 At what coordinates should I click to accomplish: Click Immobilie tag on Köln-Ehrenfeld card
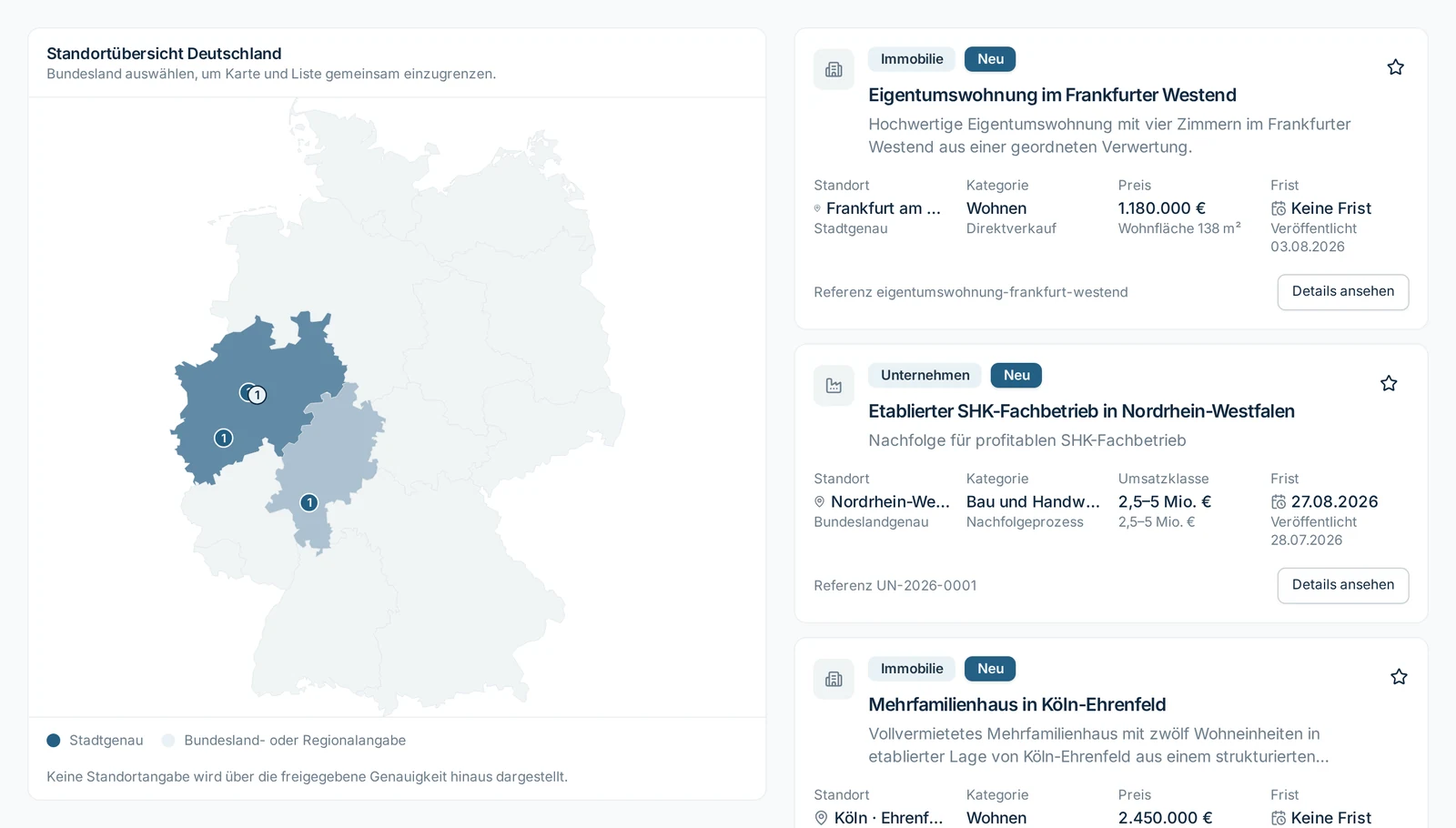tap(912, 669)
